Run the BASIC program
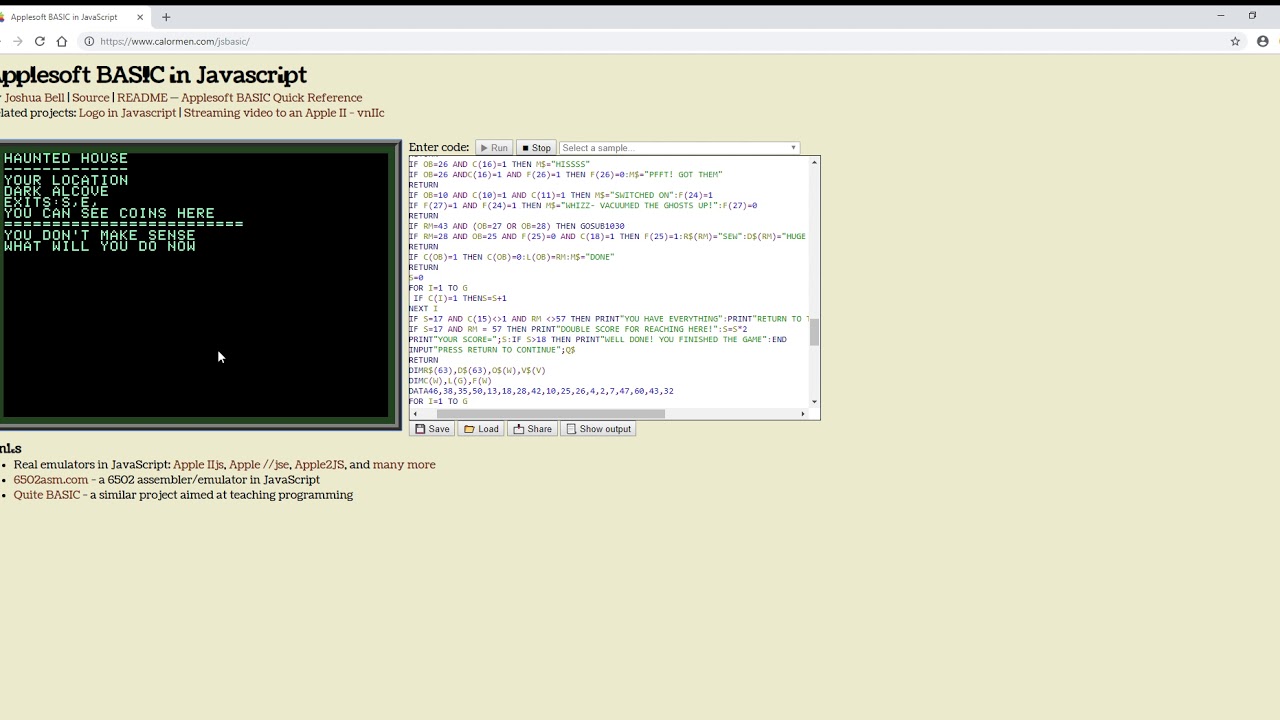The width and height of the screenshot is (1280, 720). tap(494, 148)
